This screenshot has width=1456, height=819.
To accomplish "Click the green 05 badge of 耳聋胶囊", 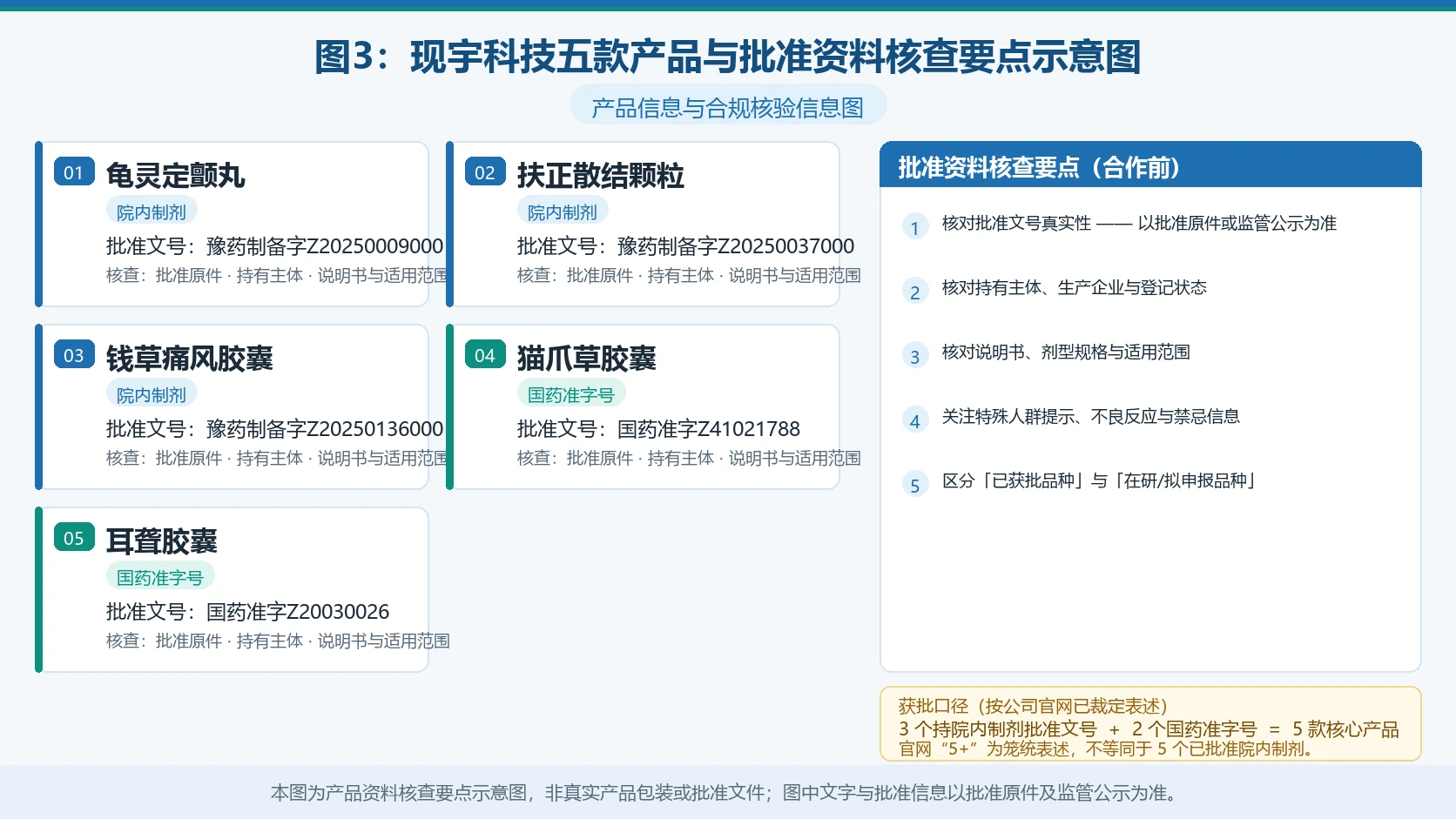I will (74, 538).
